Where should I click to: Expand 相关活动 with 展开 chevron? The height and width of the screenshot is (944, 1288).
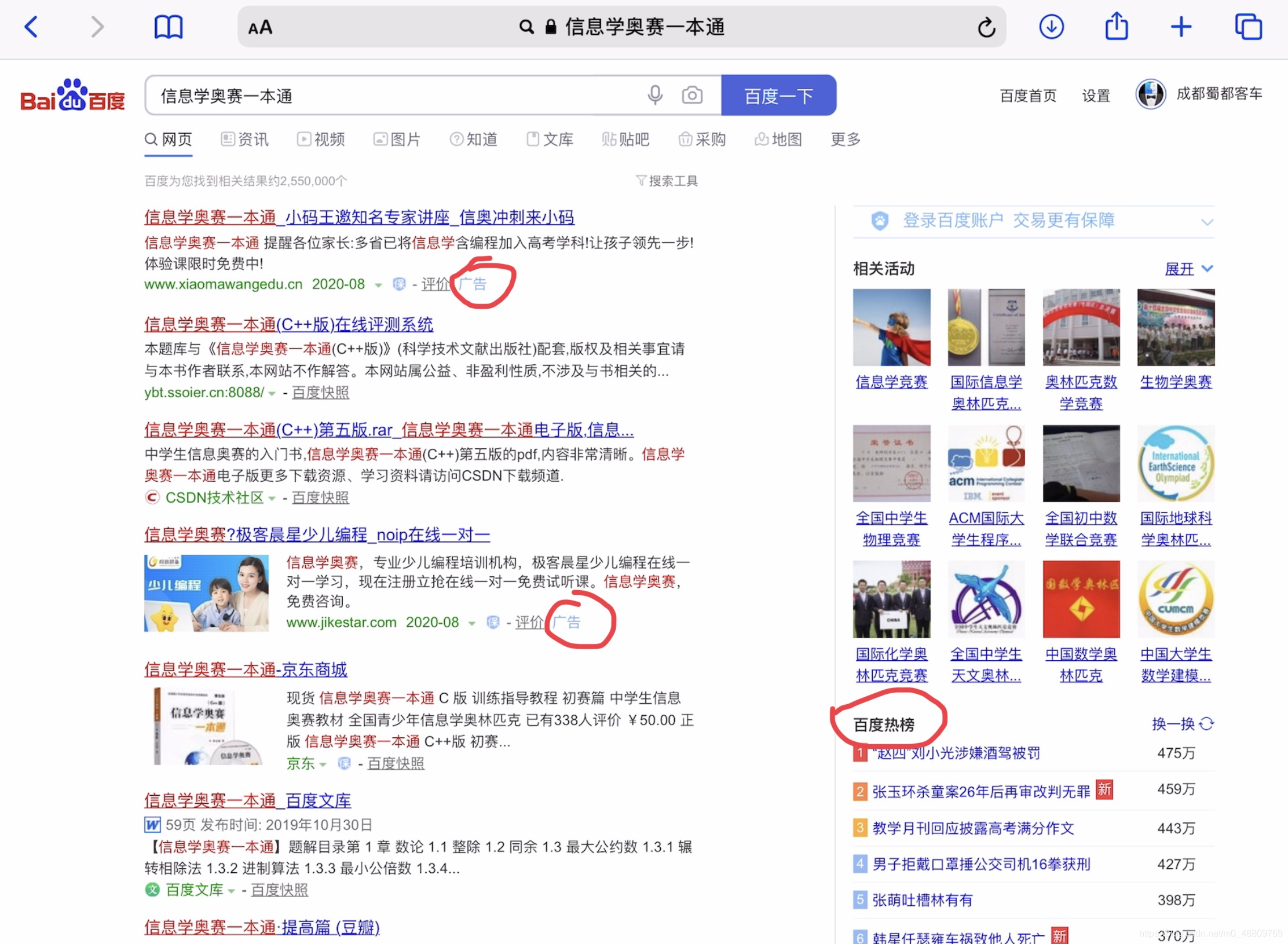1207,269
